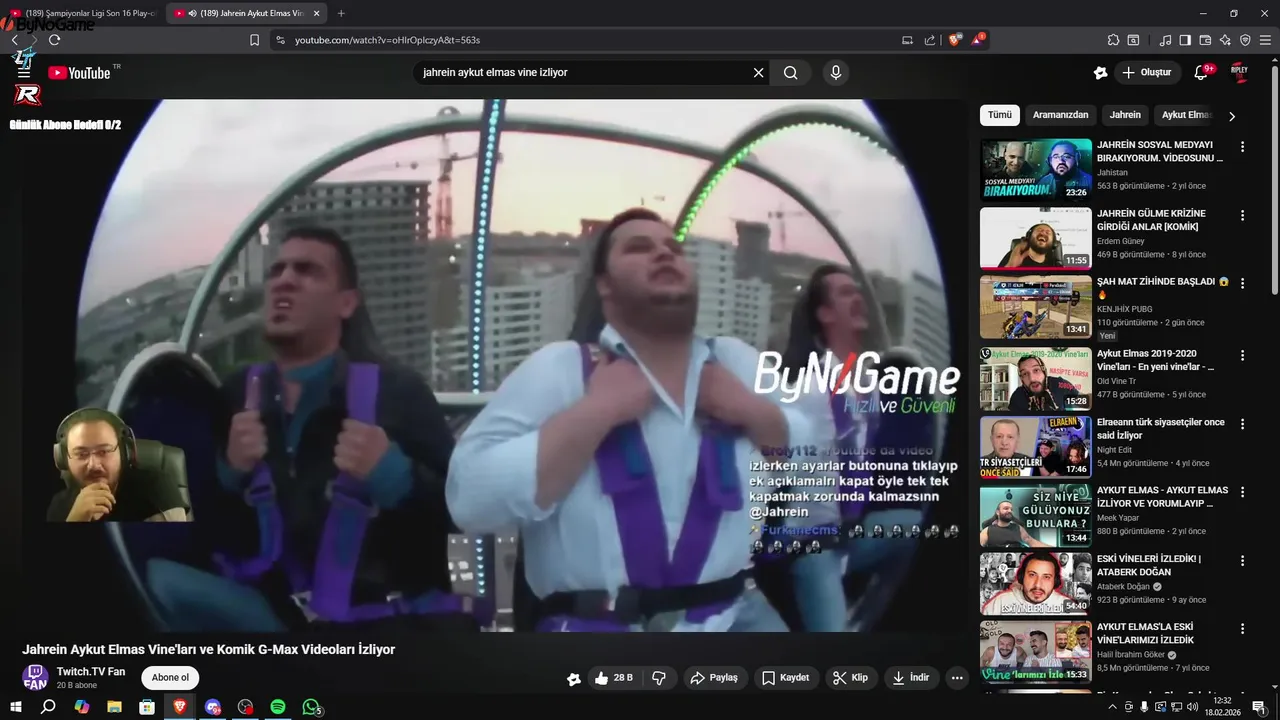Open options for ESKİ VİNELERİ İZLEDİK video
The width and height of the screenshot is (1280, 720).
point(1243,561)
